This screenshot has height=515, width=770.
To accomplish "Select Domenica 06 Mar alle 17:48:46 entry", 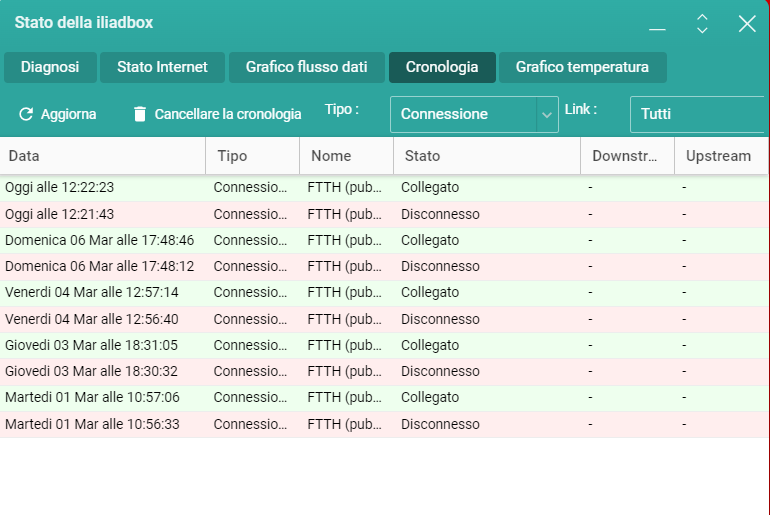I will 384,241.
